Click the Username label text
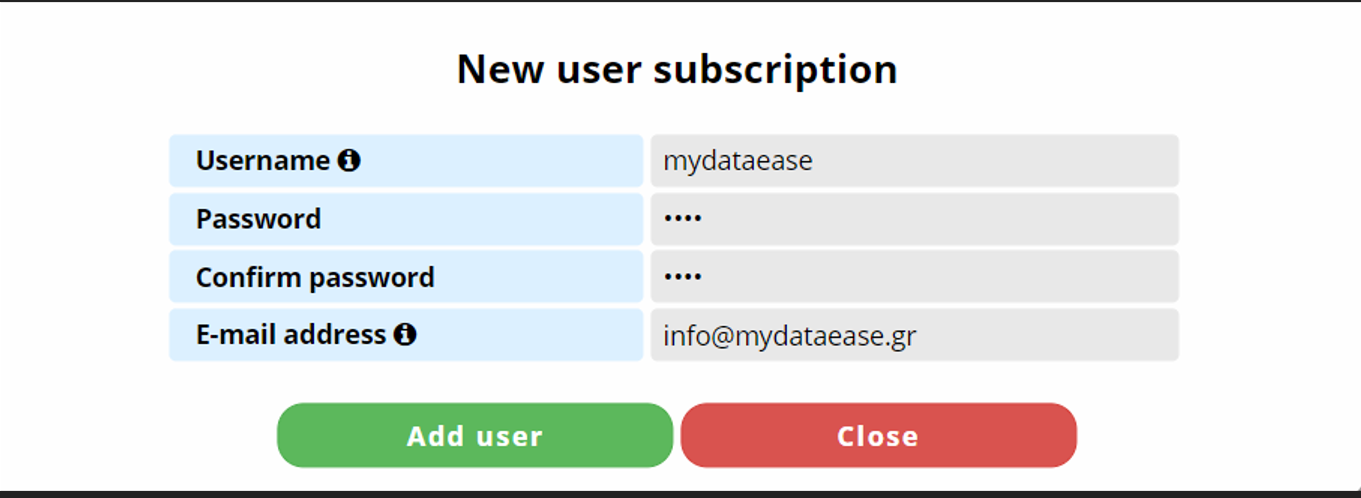 pyautogui.click(x=262, y=161)
